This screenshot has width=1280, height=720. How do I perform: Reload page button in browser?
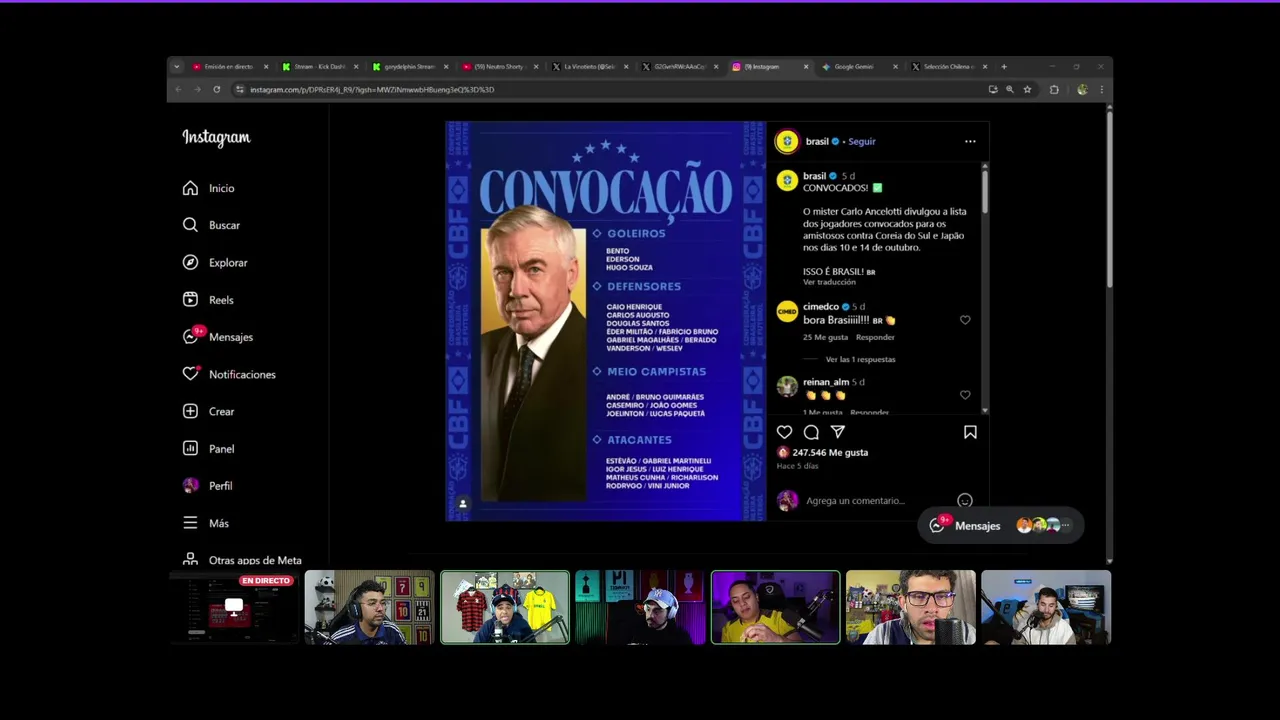(217, 90)
